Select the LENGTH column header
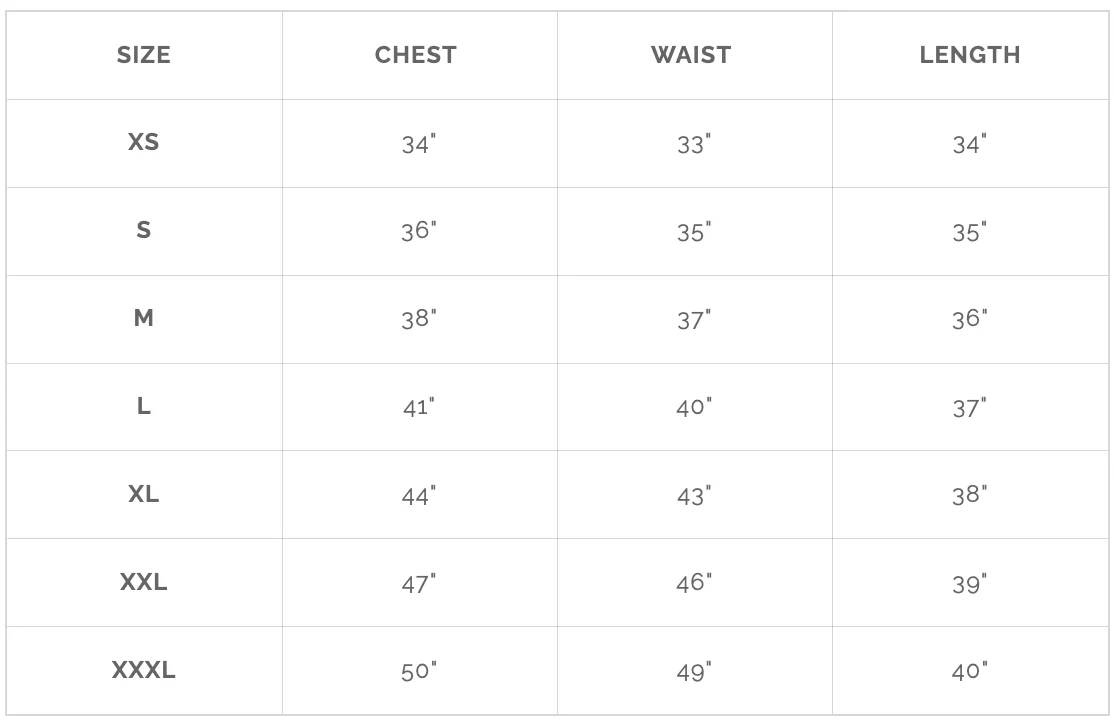This screenshot has width=1114, height=724. 970,55
